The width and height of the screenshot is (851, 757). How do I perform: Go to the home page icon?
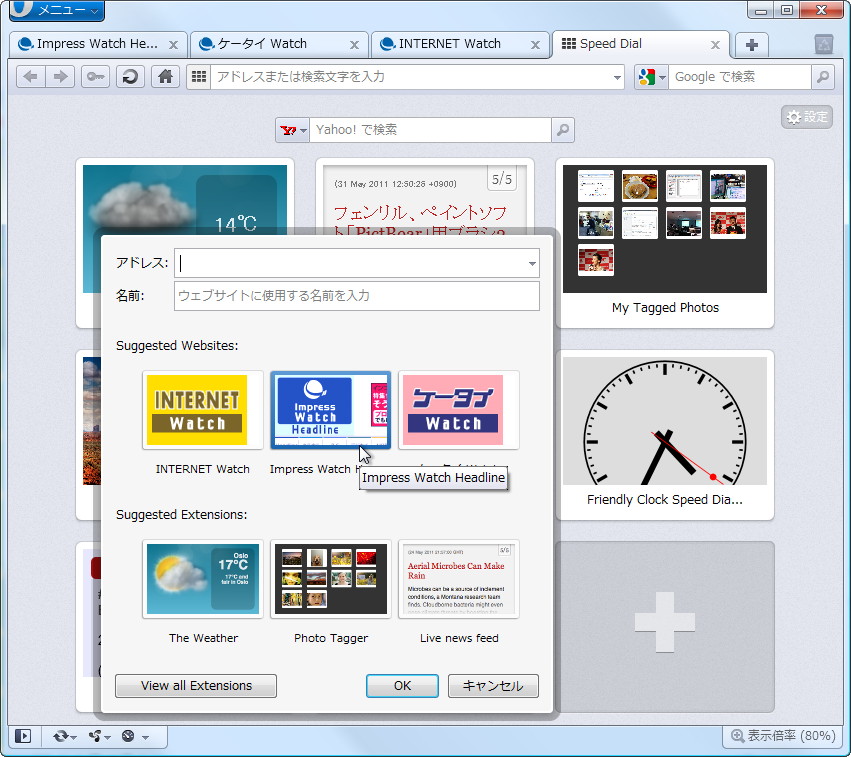(166, 77)
